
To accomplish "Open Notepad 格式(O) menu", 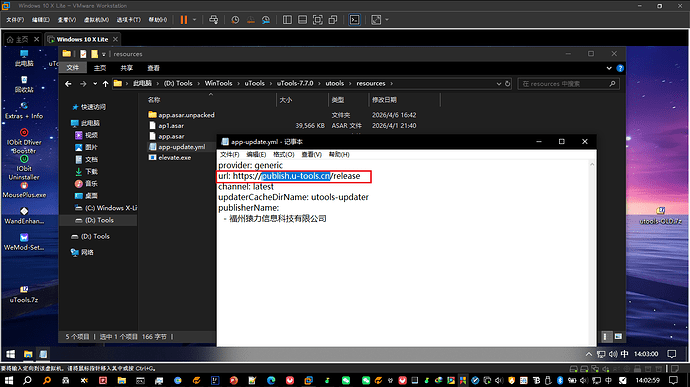I will point(283,155).
